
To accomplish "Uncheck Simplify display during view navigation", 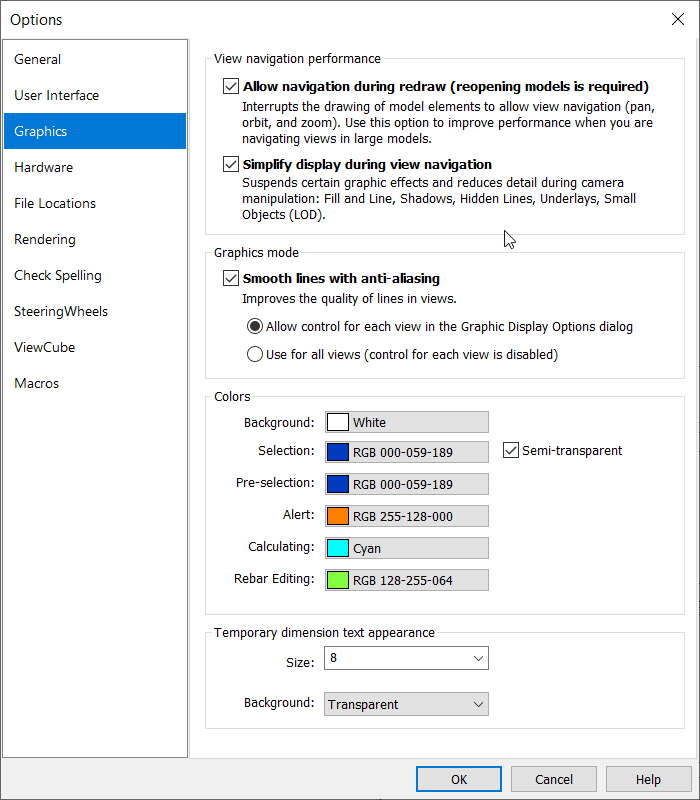I will pos(231,164).
